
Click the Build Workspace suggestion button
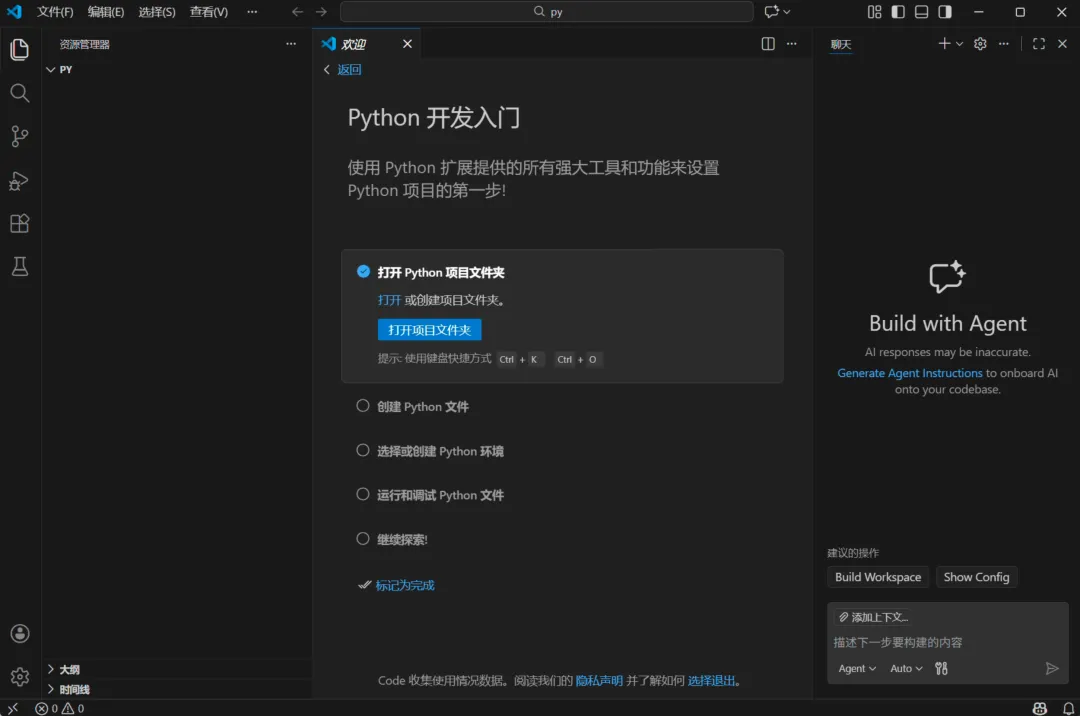pyautogui.click(x=878, y=577)
